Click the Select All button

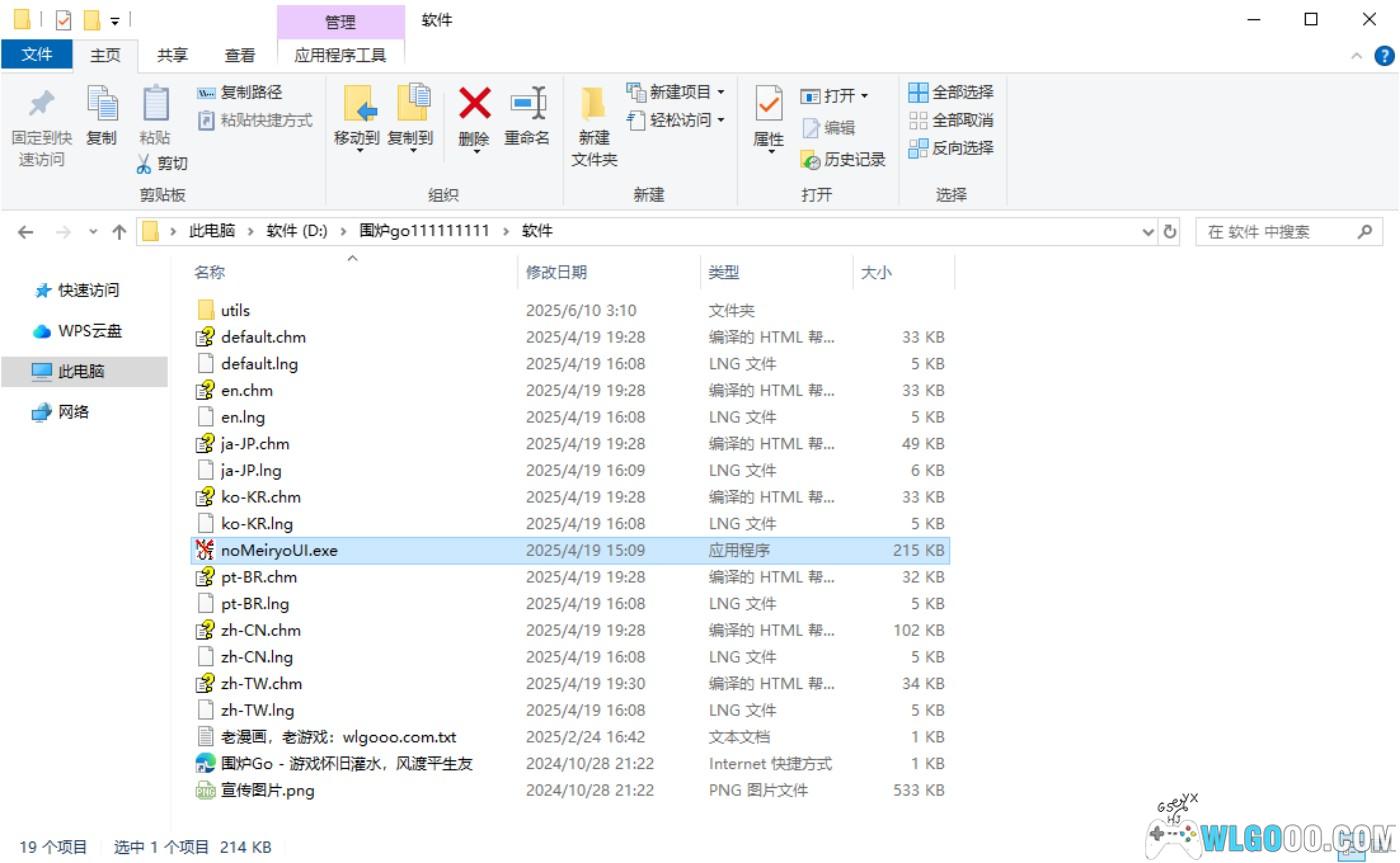tap(951, 92)
